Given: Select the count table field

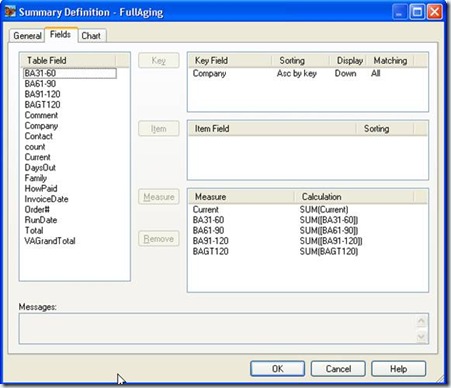Looking at the screenshot, I should [x=35, y=147].
